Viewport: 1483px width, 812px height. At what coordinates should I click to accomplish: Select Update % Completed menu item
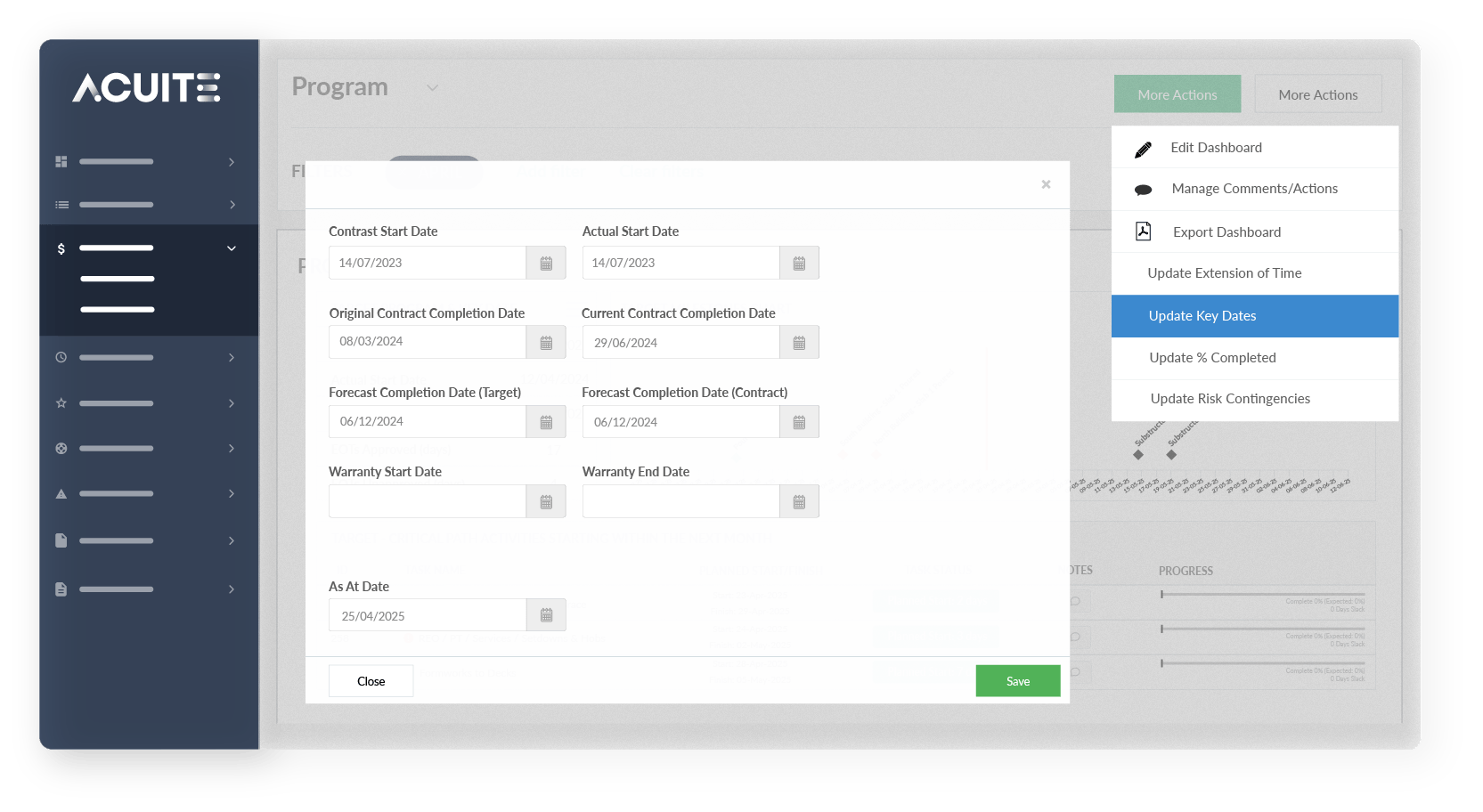click(x=1255, y=358)
